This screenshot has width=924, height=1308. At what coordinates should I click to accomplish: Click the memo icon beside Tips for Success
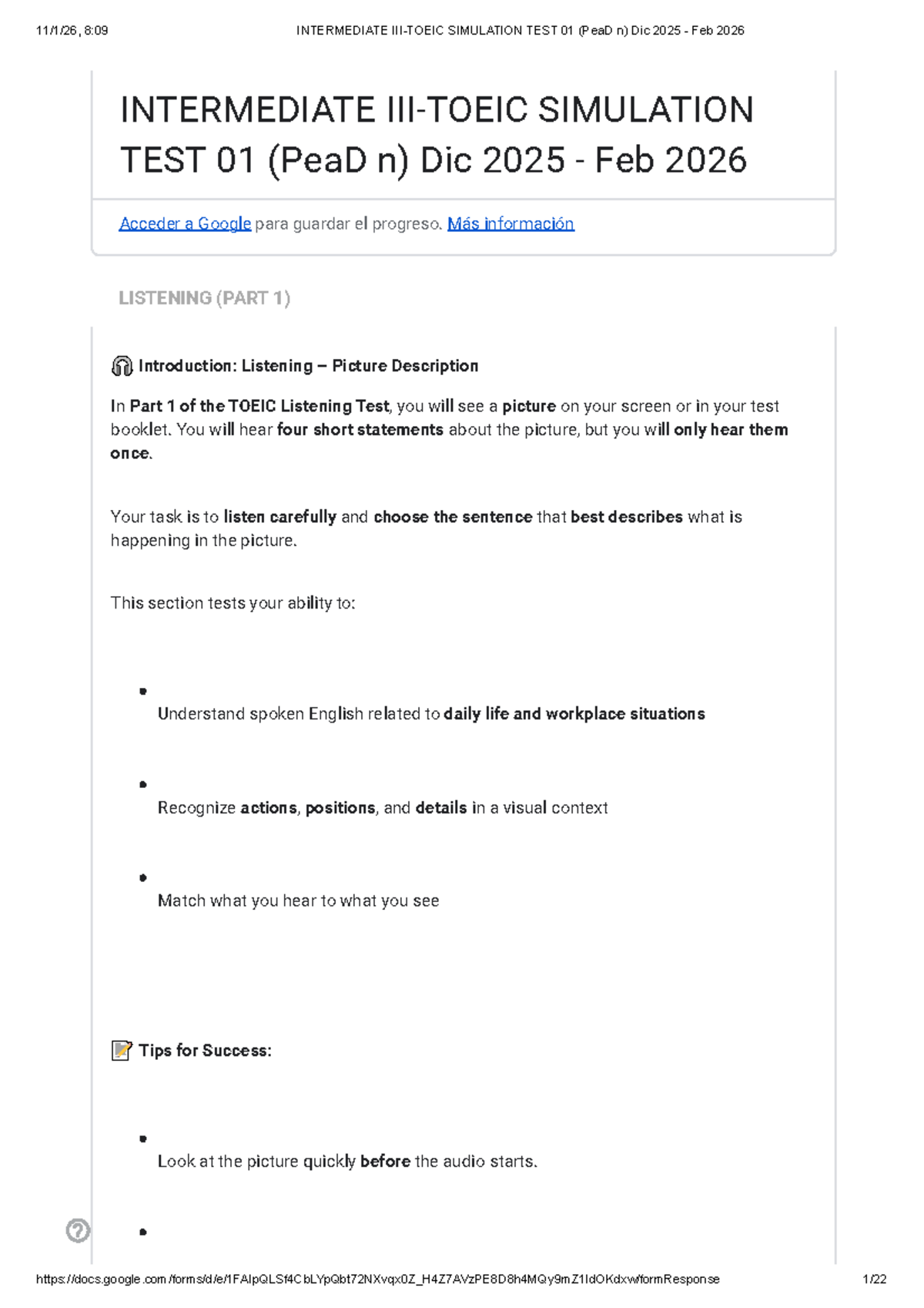[x=122, y=1051]
